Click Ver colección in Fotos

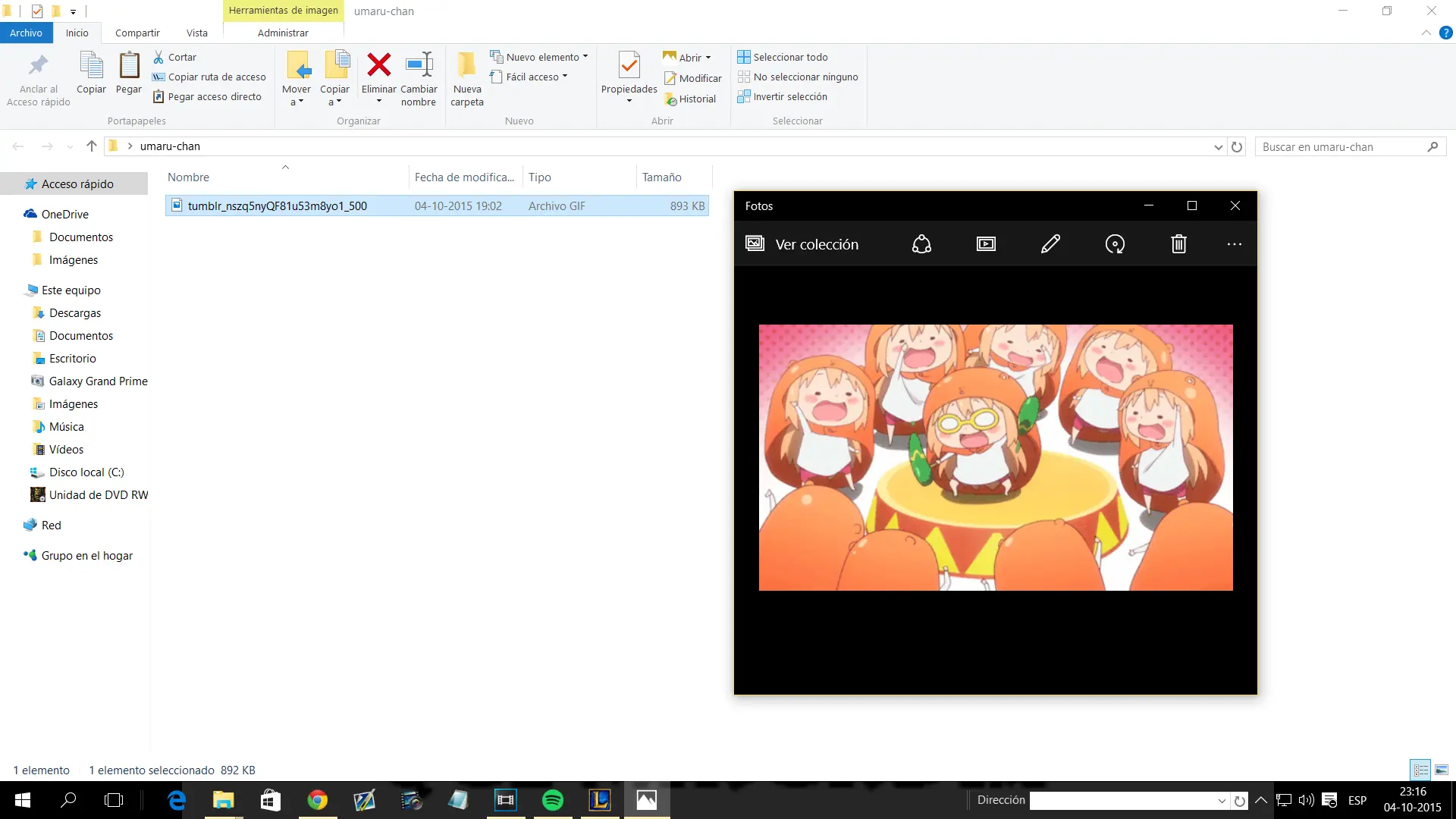click(x=802, y=244)
